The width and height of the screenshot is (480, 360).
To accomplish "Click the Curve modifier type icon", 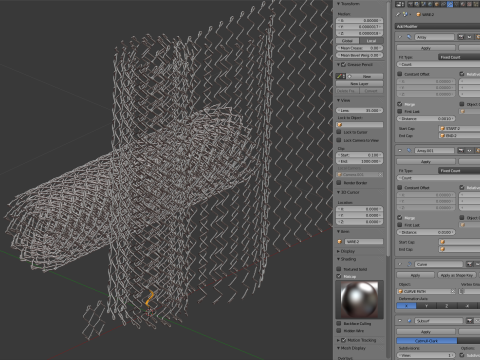I will click(409, 264).
